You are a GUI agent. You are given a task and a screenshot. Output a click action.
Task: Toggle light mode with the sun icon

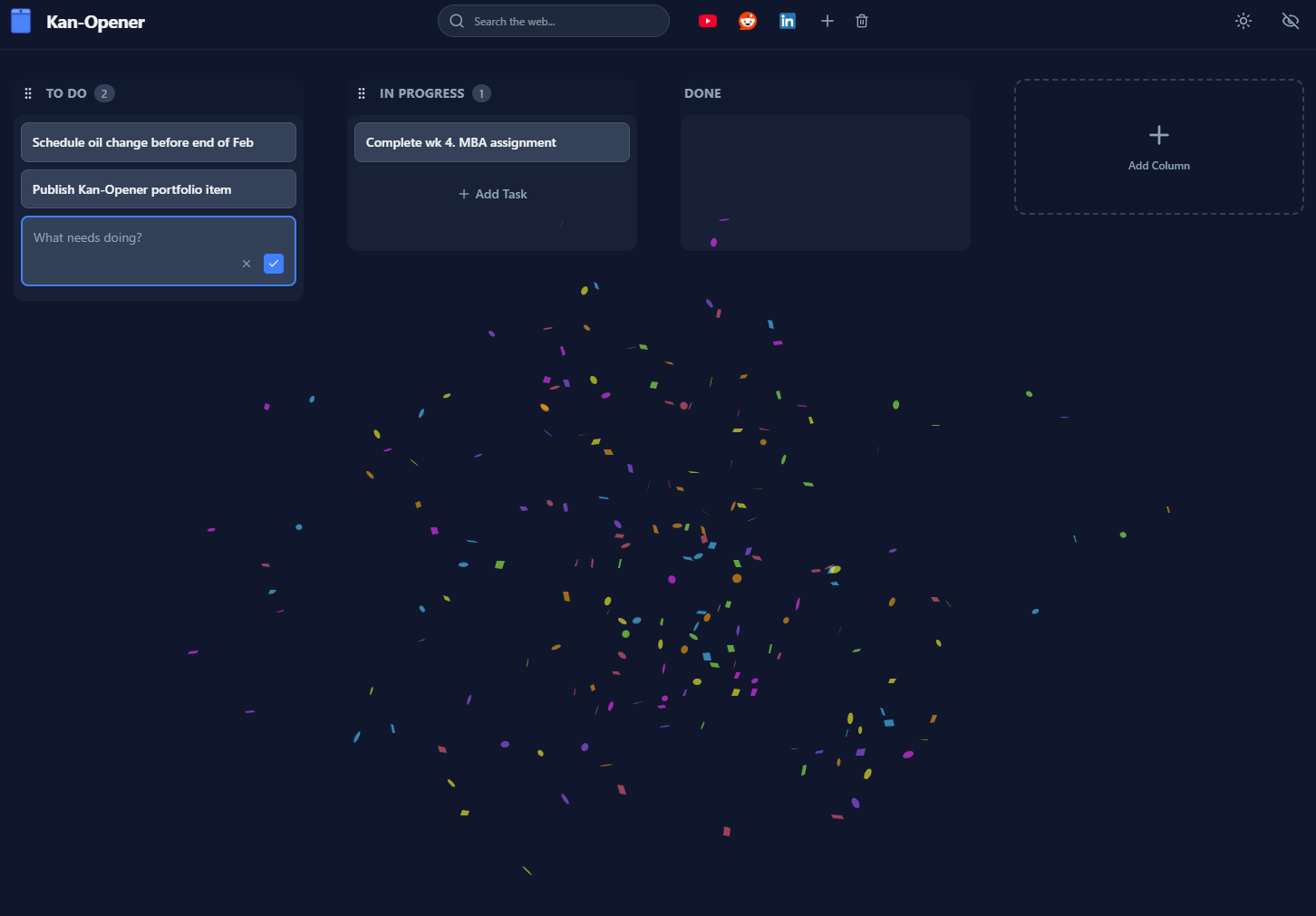point(1243,20)
